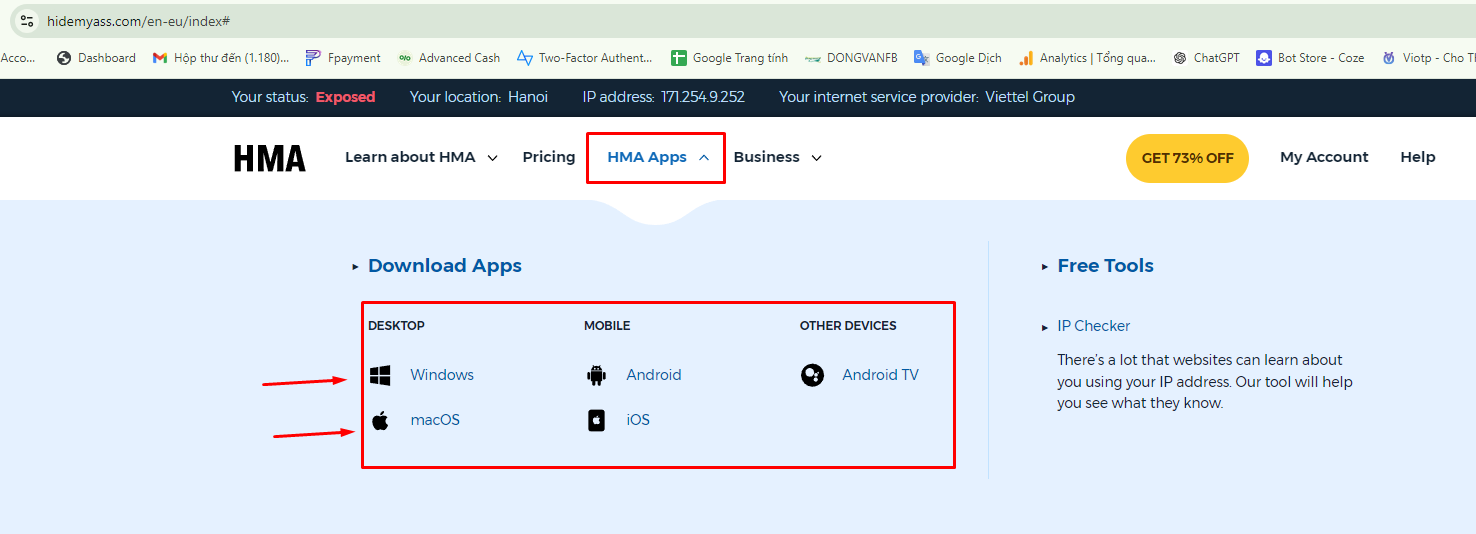Open the Free Tools link
The image size is (1476, 534).
click(1105, 266)
